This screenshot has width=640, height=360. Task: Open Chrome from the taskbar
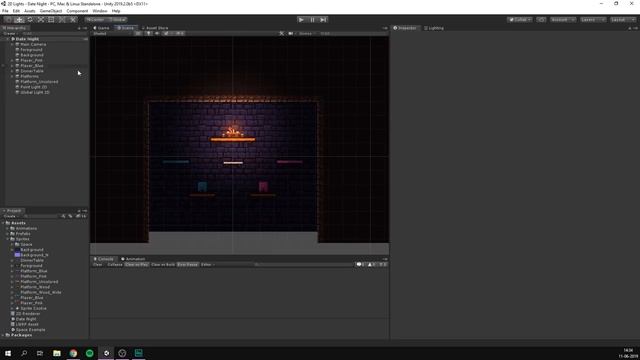tap(73, 353)
